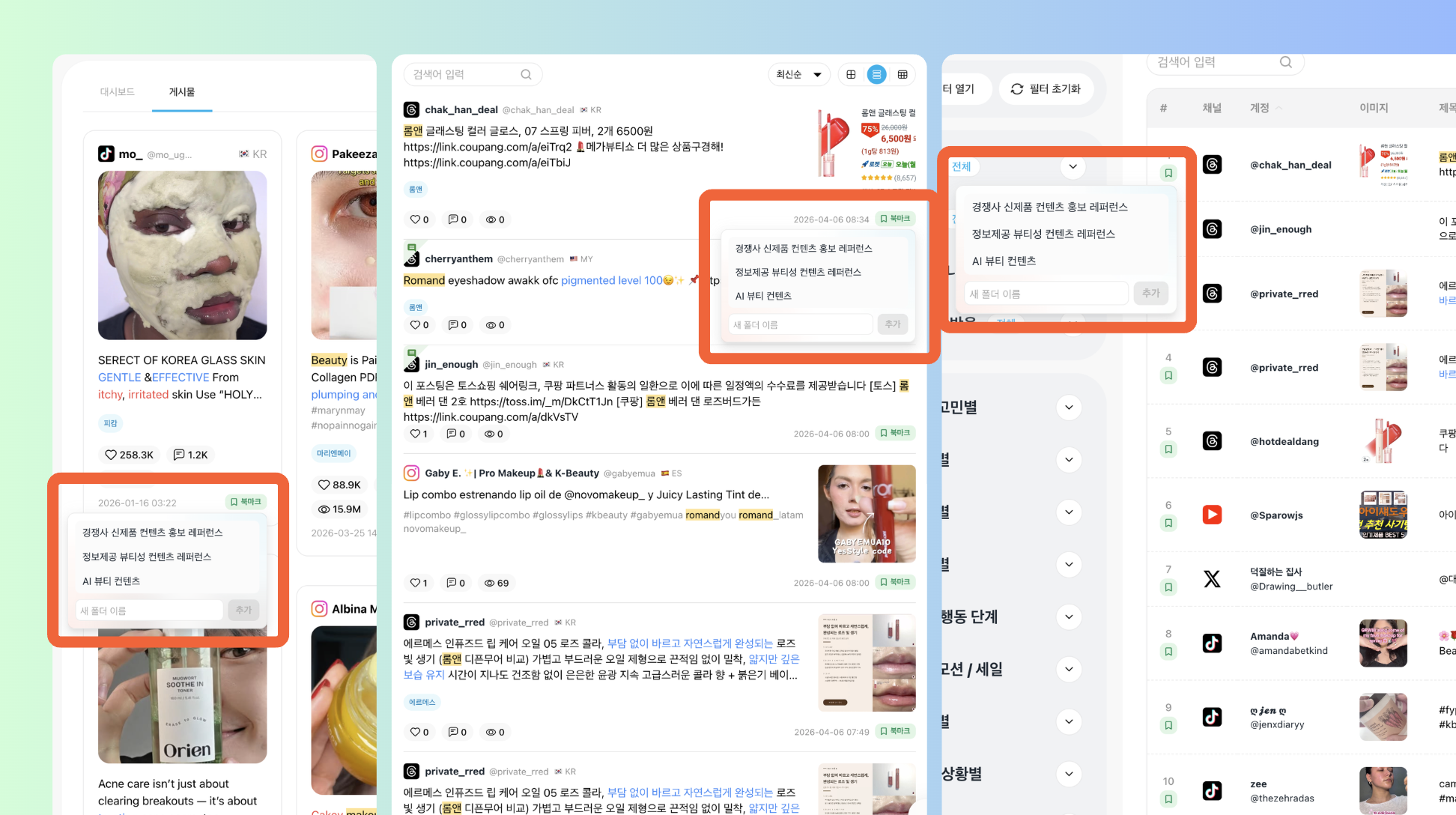
Task: Switch to grid card view icon
Action: tap(851, 74)
